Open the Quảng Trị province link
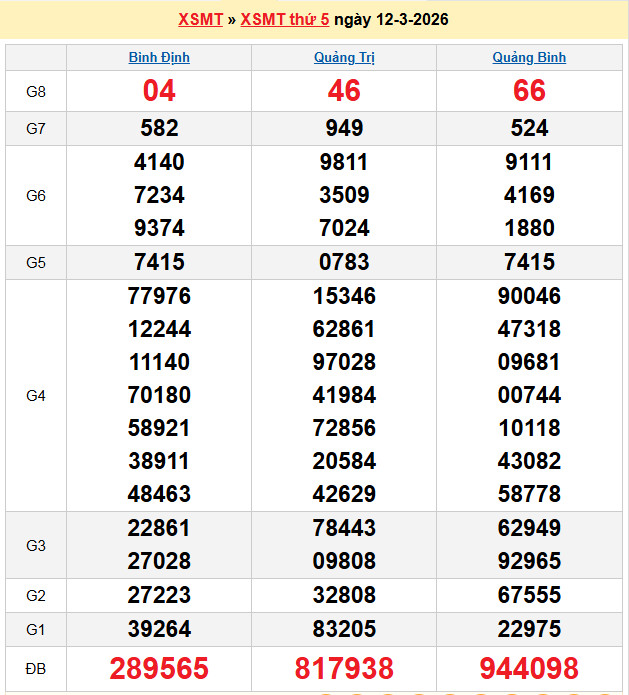 click(x=343, y=58)
